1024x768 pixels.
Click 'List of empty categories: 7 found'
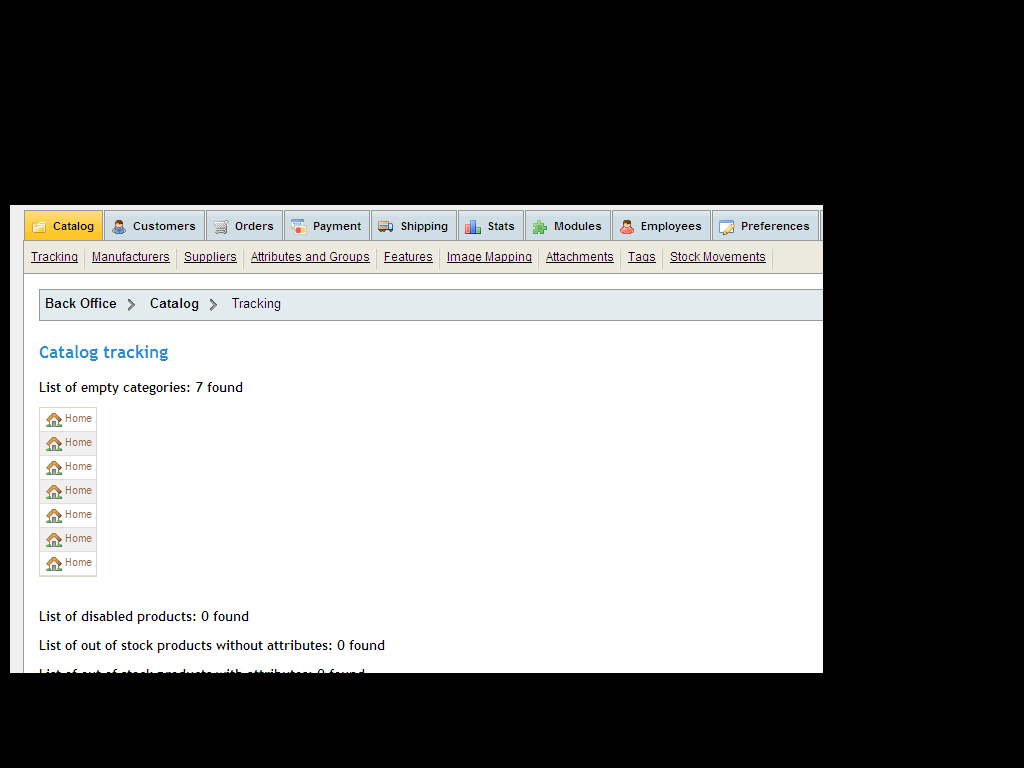pos(141,387)
